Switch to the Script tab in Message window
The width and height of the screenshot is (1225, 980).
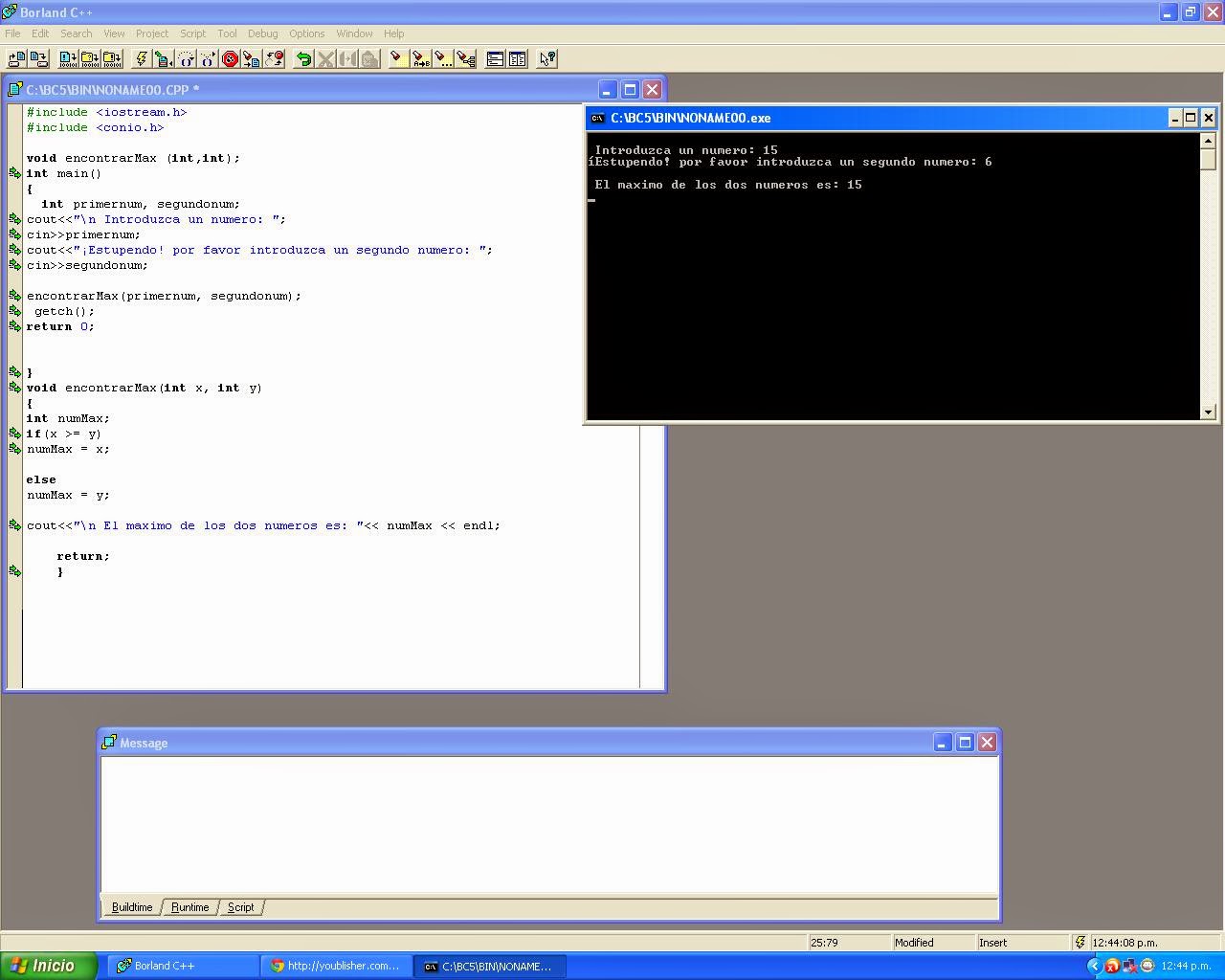[241, 907]
